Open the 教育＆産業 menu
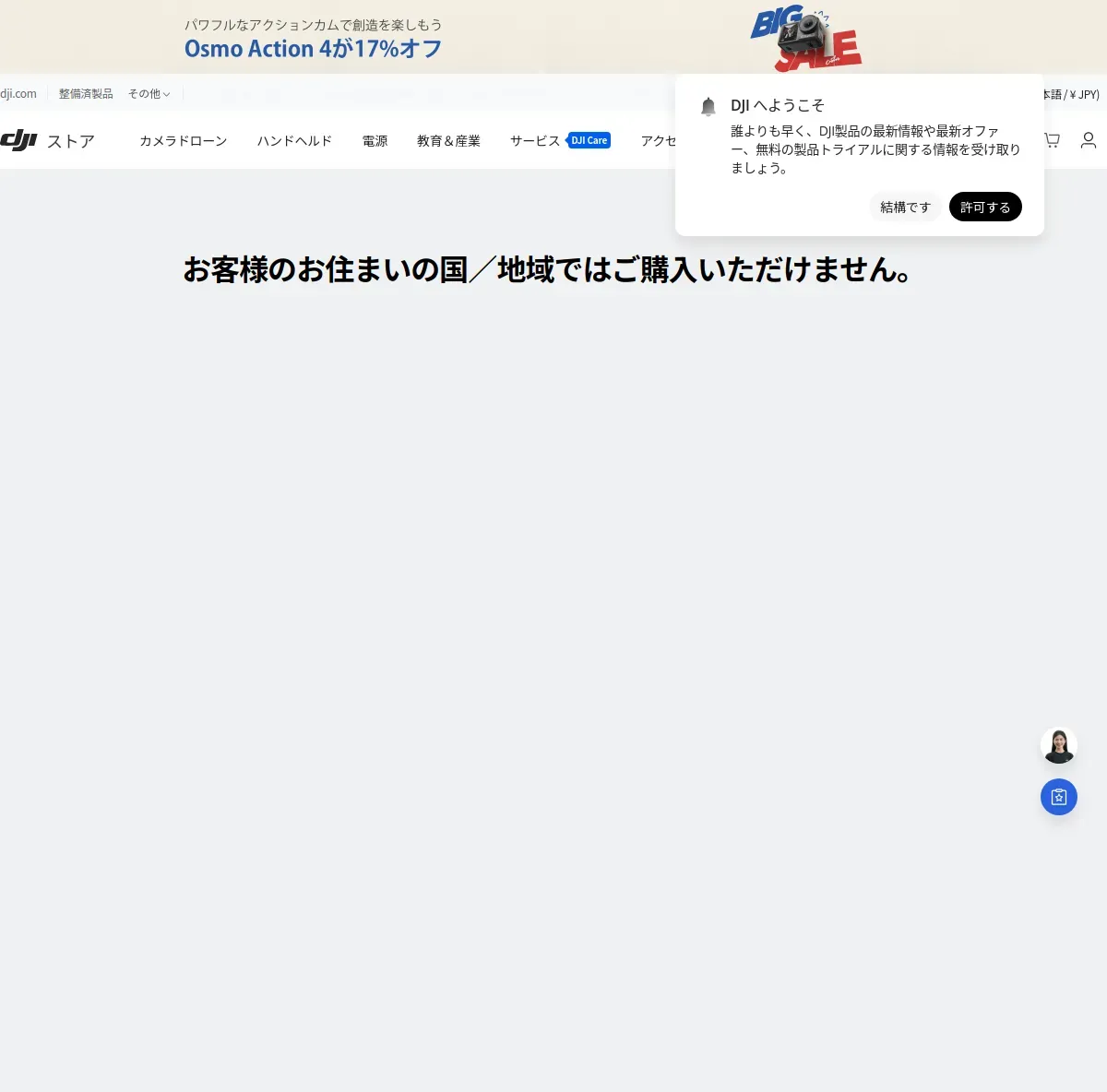Image resolution: width=1107 pixels, height=1092 pixels. (x=448, y=141)
